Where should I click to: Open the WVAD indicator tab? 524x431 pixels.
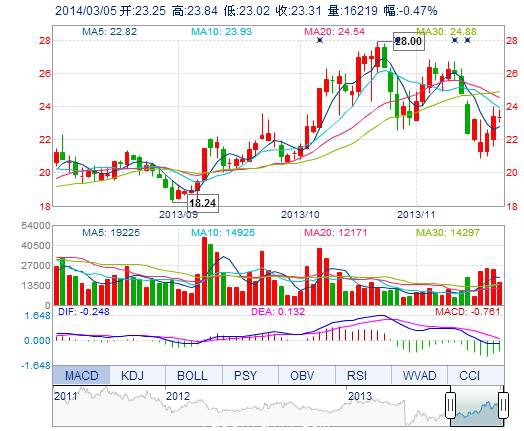click(419, 375)
